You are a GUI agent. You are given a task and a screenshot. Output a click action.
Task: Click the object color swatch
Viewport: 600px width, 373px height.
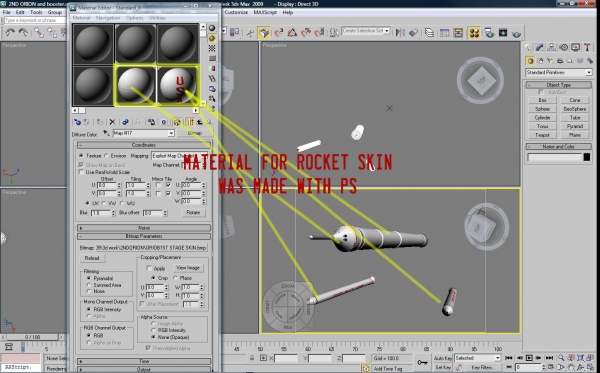pyautogui.click(x=587, y=157)
